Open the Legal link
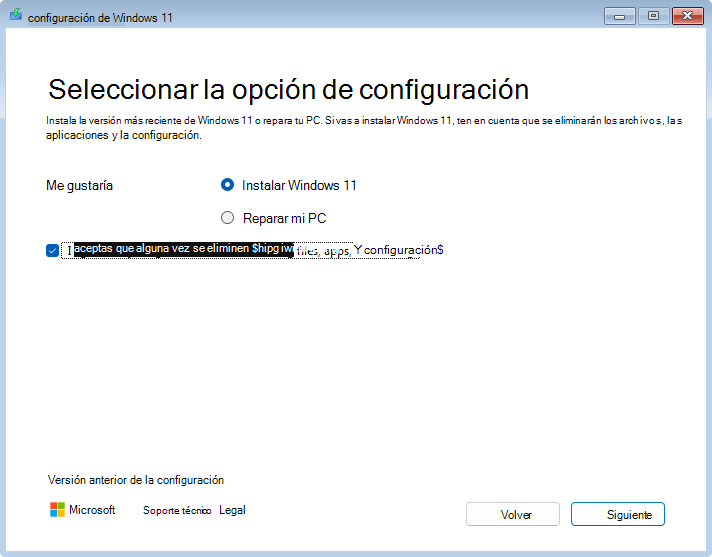 click(232, 510)
